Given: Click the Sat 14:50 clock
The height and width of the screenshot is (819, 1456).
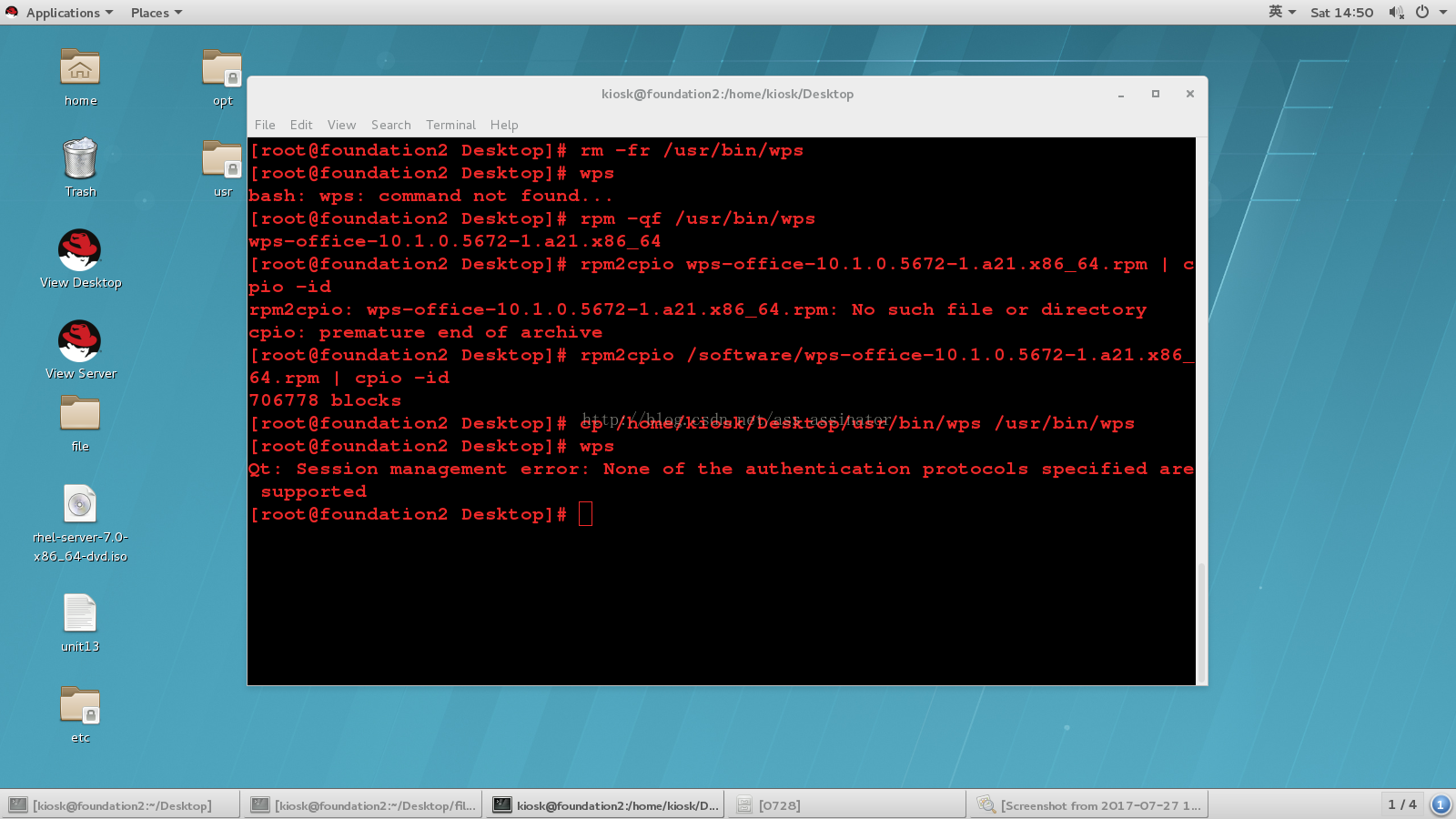Looking at the screenshot, I should coord(1341,13).
